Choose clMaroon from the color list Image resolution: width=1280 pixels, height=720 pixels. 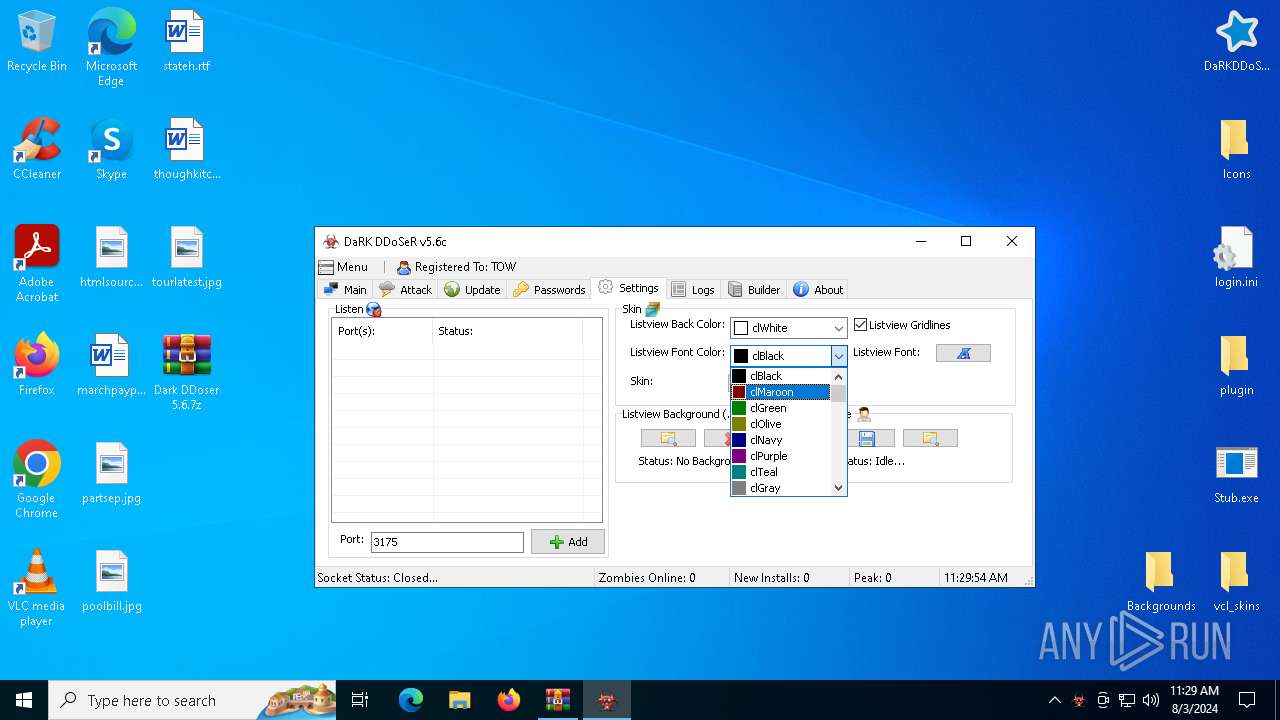coord(781,392)
